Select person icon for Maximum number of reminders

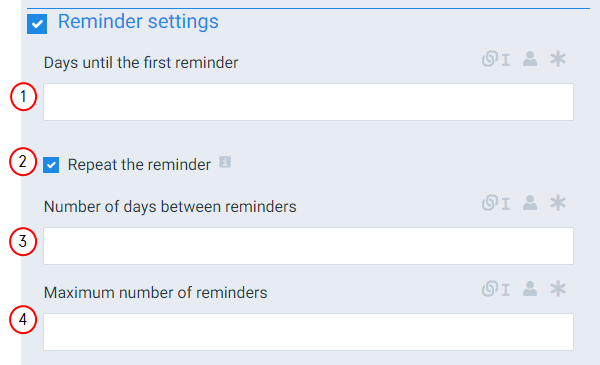pyautogui.click(x=530, y=289)
